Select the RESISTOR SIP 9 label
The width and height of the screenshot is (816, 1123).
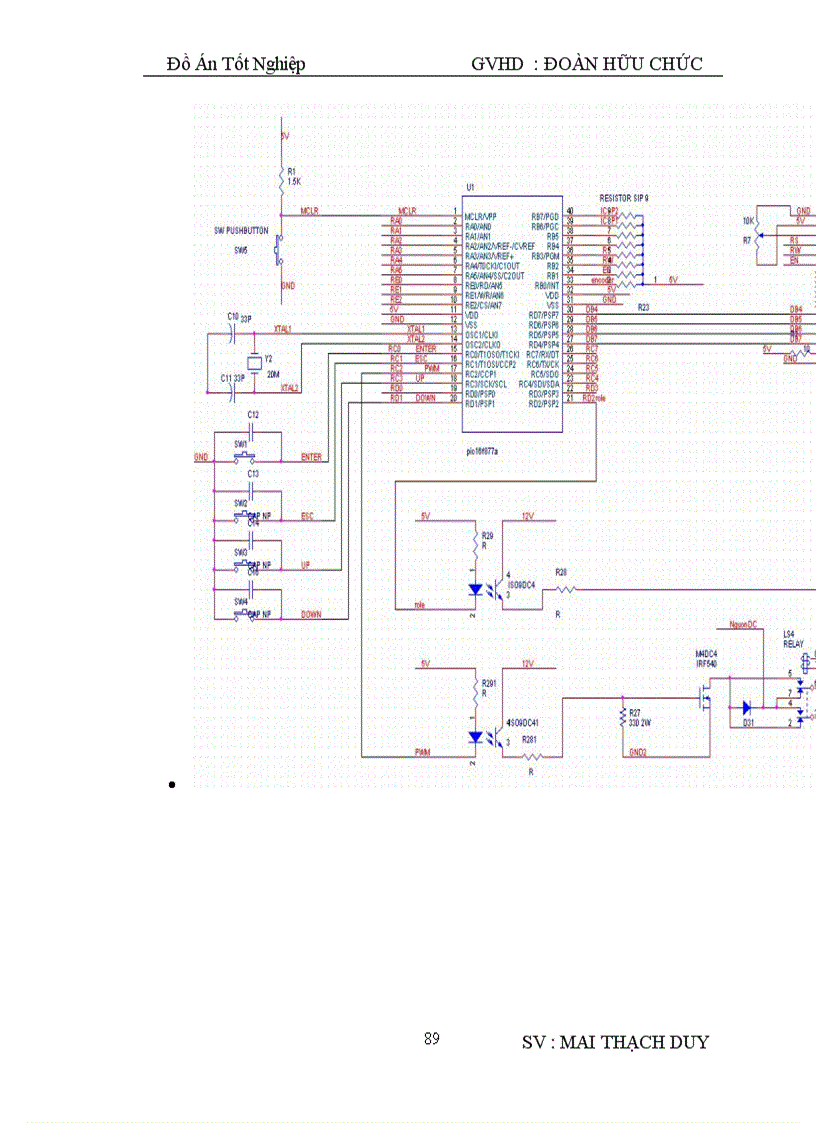(x=624, y=199)
